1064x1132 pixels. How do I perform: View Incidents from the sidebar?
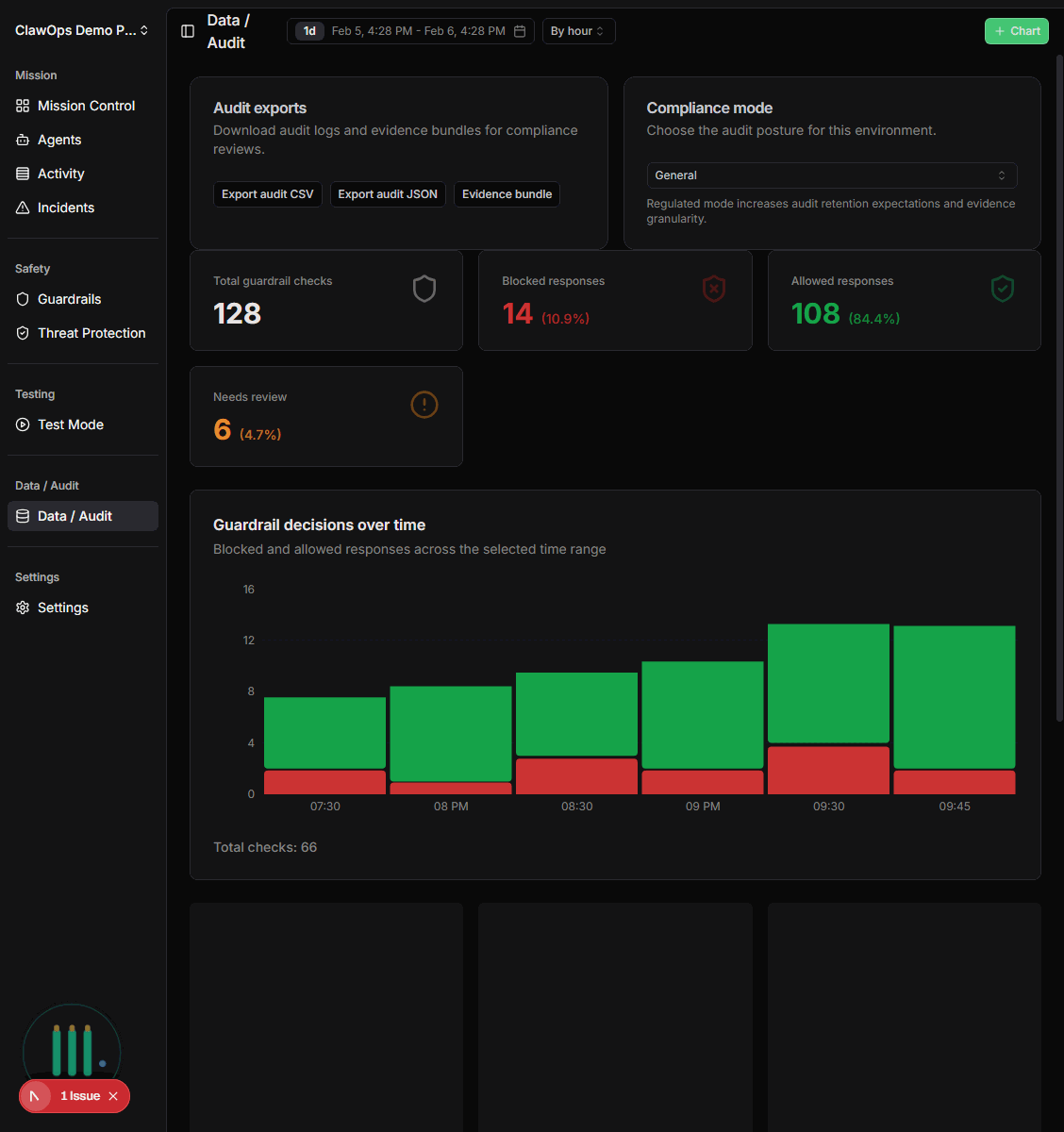tap(64, 207)
